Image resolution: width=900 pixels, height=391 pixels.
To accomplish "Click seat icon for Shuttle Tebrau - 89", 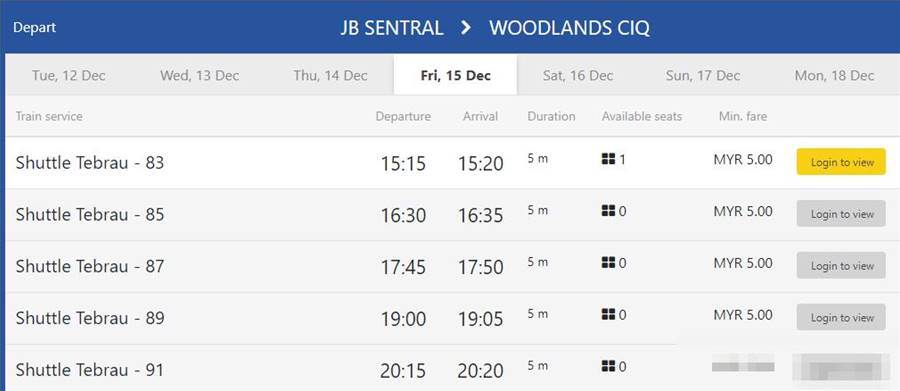I will [x=608, y=314].
